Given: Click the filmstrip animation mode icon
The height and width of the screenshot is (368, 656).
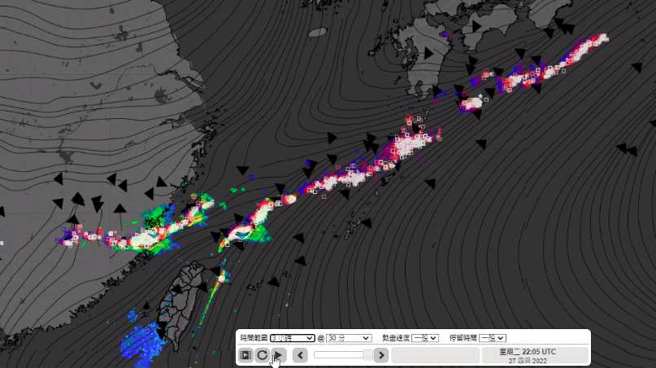Looking at the screenshot, I should tap(246, 355).
